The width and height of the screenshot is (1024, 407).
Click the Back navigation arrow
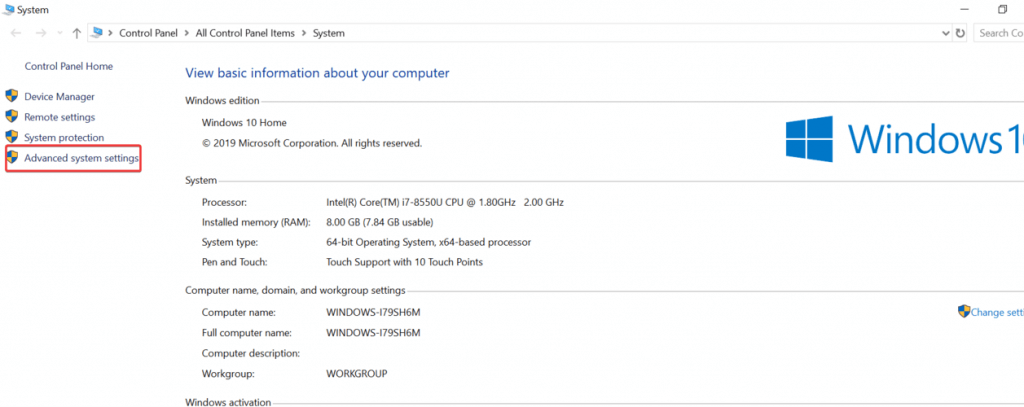click(x=16, y=33)
